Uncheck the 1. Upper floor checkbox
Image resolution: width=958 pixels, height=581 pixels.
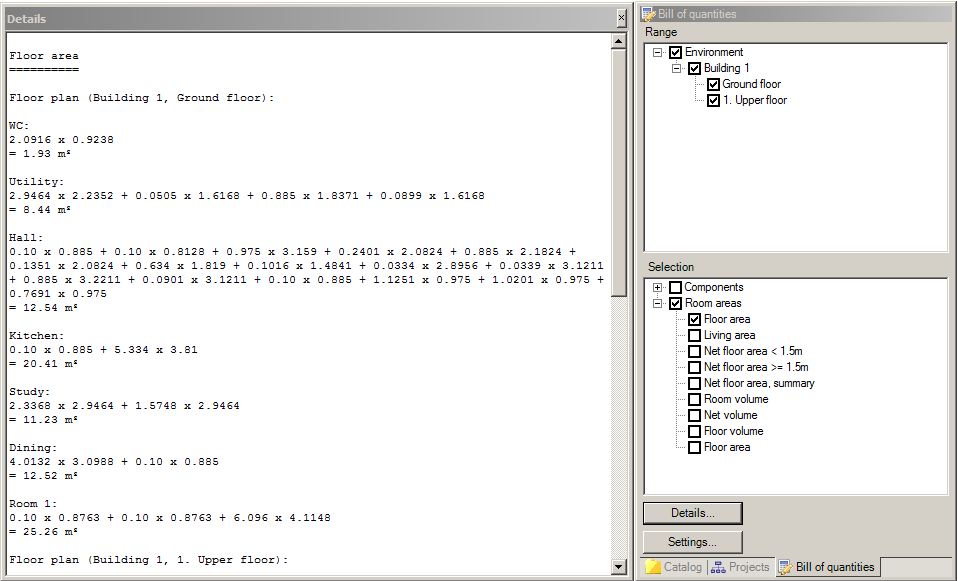tap(713, 101)
